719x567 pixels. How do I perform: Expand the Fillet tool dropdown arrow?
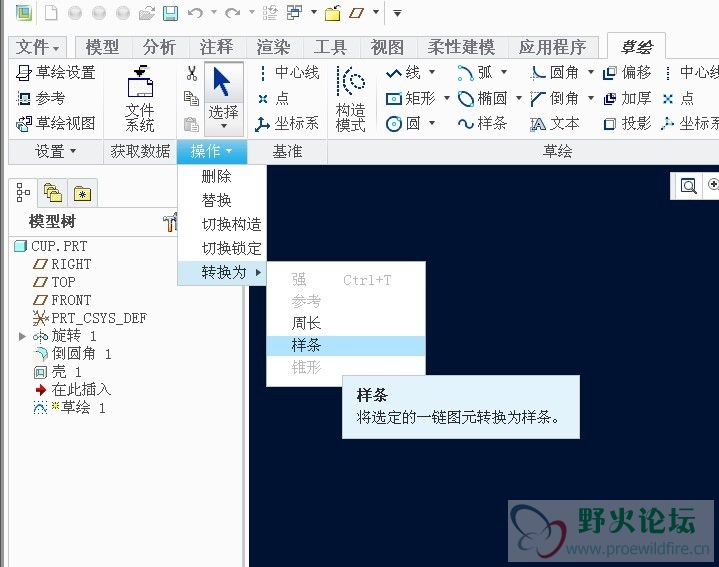coord(591,72)
